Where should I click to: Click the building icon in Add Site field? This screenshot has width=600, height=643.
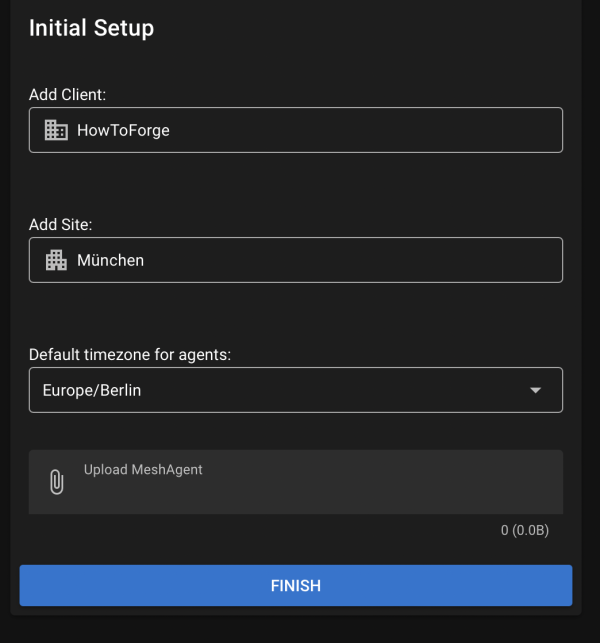(x=56, y=260)
